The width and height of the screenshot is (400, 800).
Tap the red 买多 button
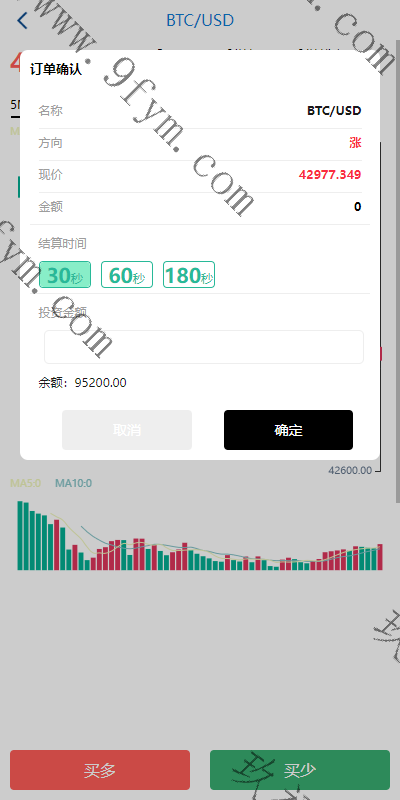click(x=100, y=770)
